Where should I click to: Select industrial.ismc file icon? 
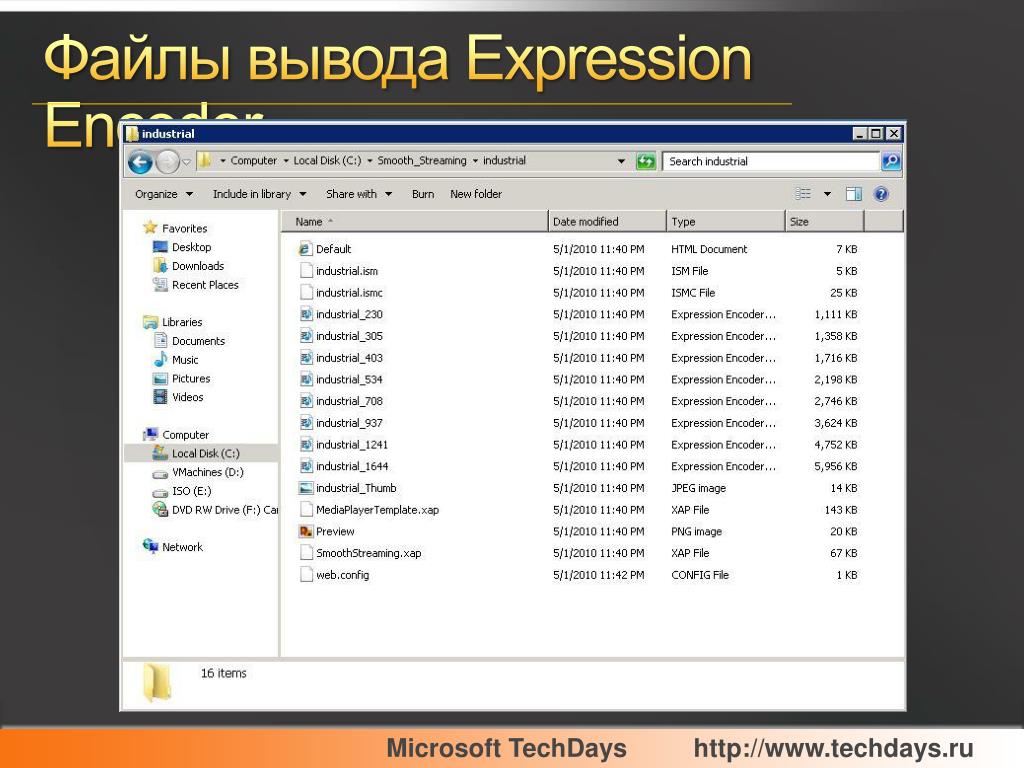[305, 292]
